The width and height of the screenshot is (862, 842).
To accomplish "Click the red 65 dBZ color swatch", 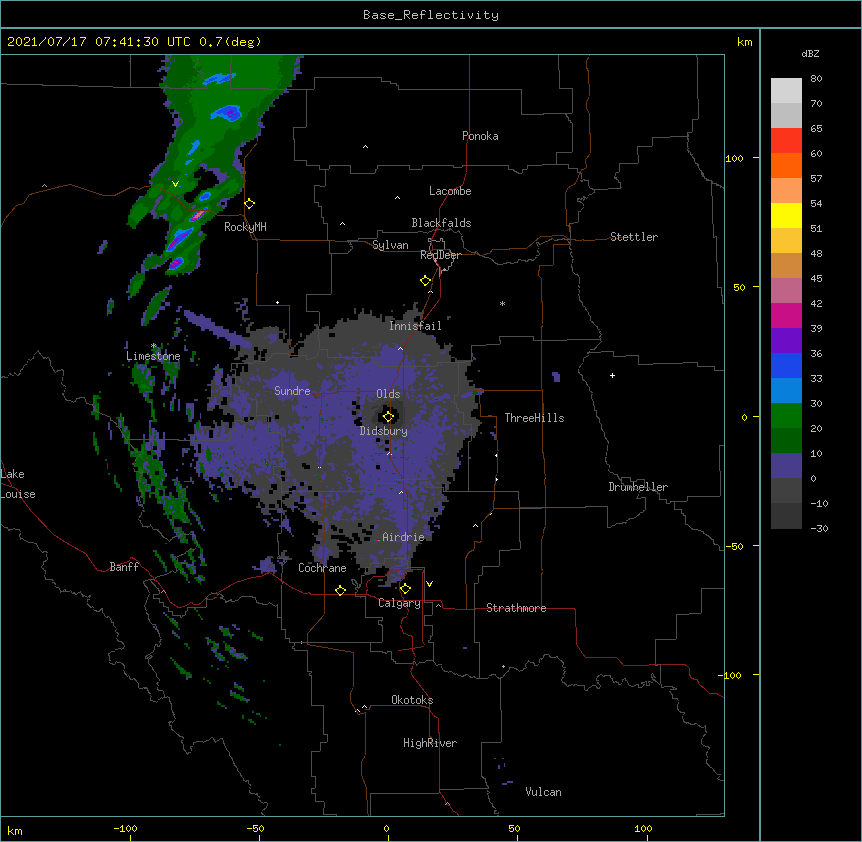I will tap(786, 140).
